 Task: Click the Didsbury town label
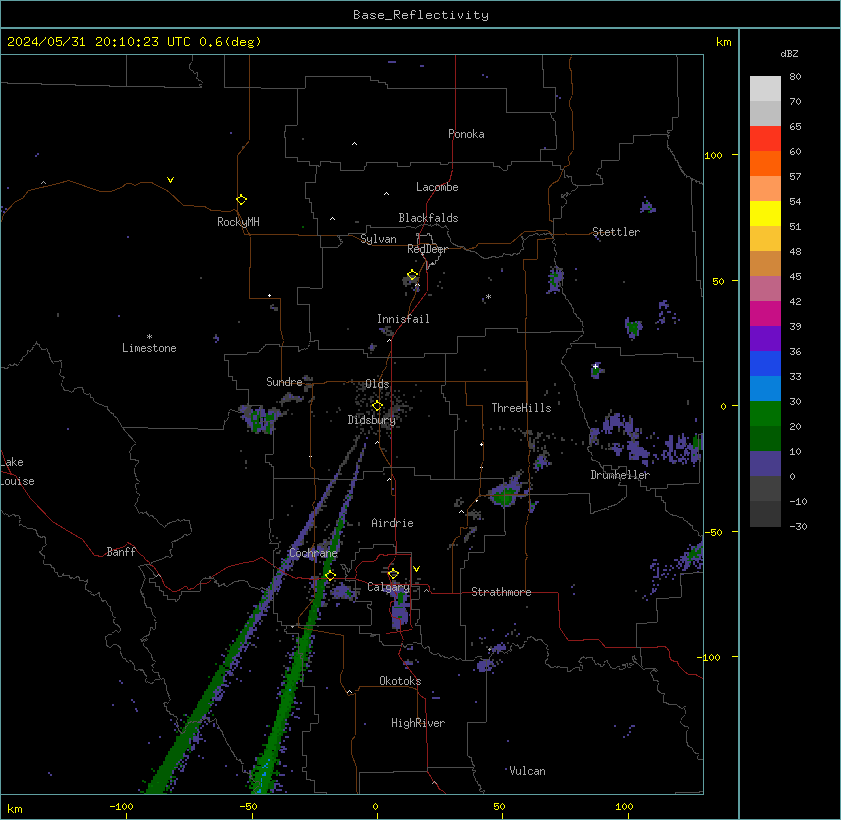tap(371, 420)
